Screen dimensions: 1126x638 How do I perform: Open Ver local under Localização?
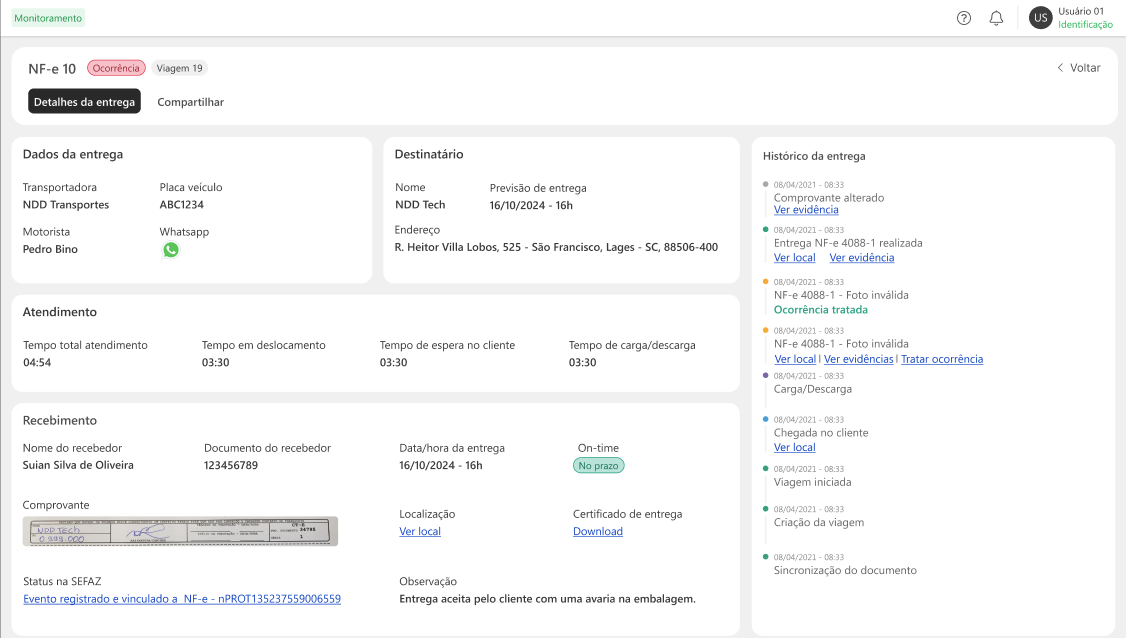pyautogui.click(x=420, y=532)
